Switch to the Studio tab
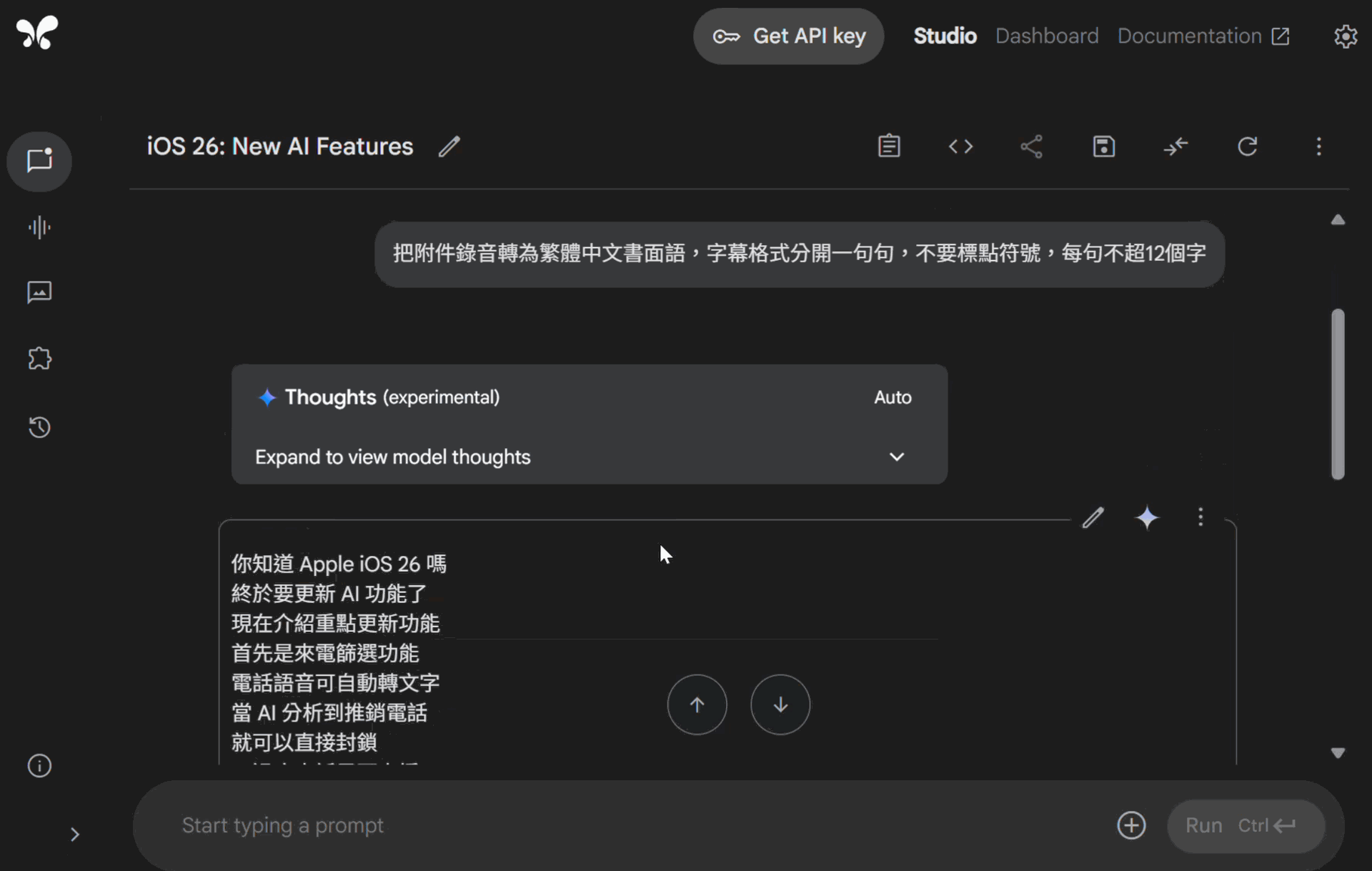The height and width of the screenshot is (871, 1372). pos(945,36)
